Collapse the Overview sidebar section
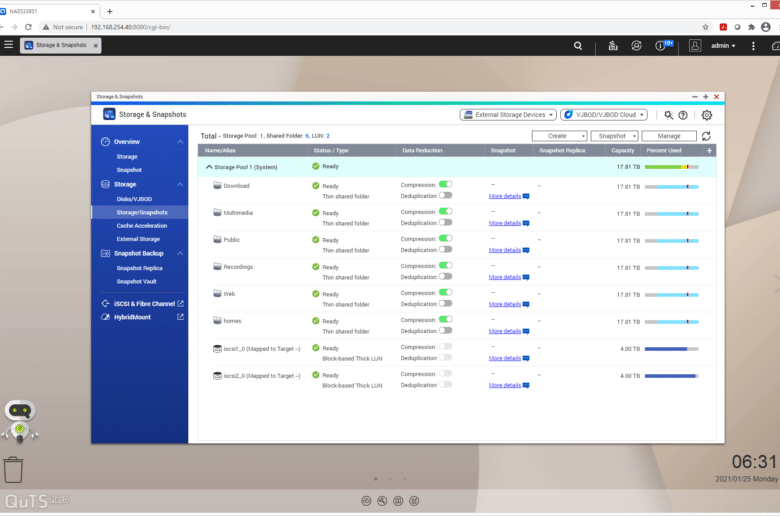The width and height of the screenshot is (780, 516). click(180, 142)
